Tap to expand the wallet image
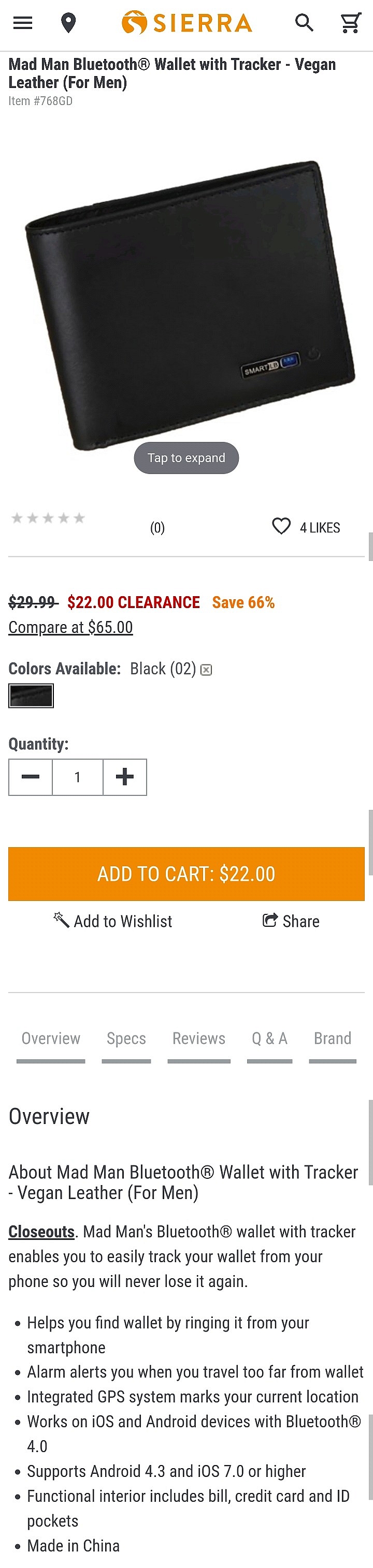 point(187,458)
